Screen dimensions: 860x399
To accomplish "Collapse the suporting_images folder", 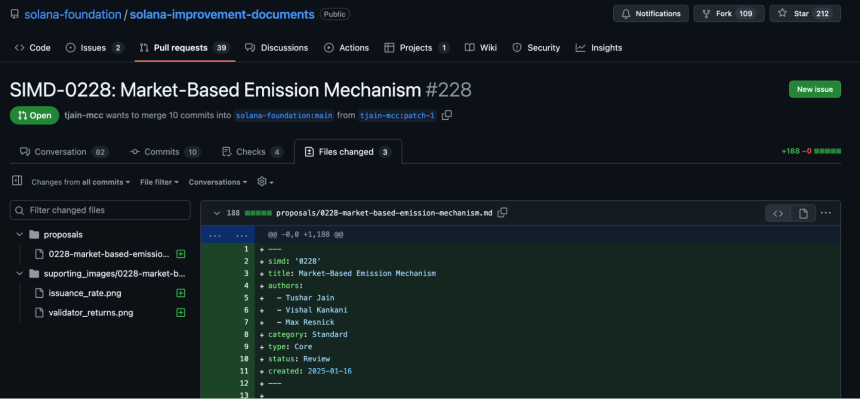I will coord(20,273).
